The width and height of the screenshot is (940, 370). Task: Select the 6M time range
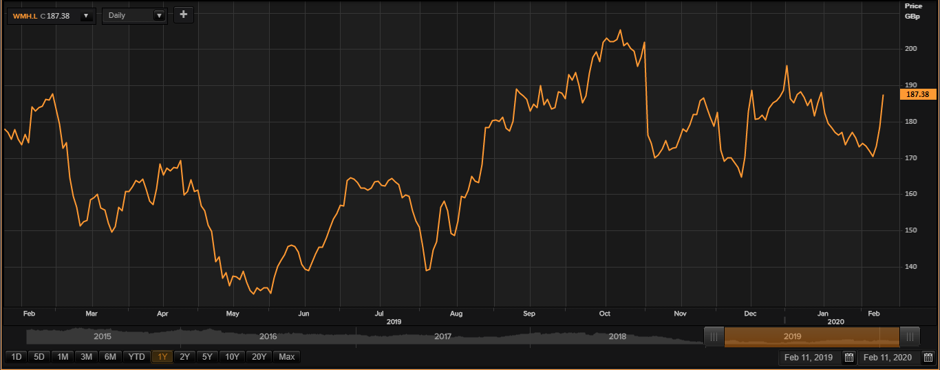pos(110,357)
